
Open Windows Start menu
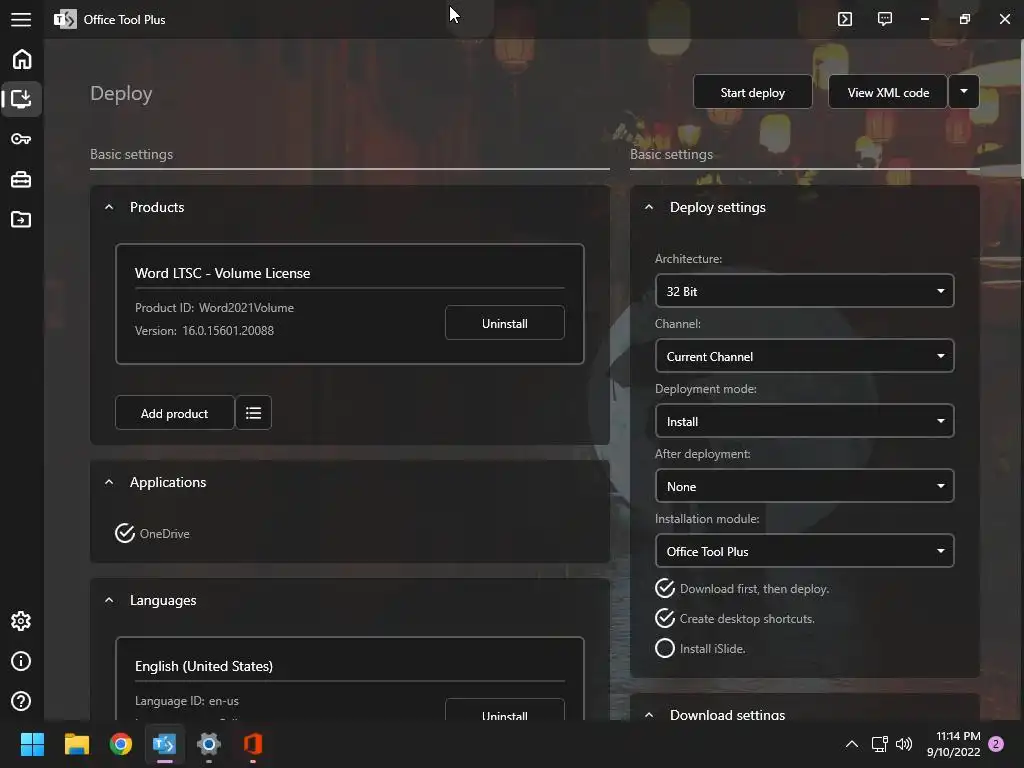coord(32,744)
